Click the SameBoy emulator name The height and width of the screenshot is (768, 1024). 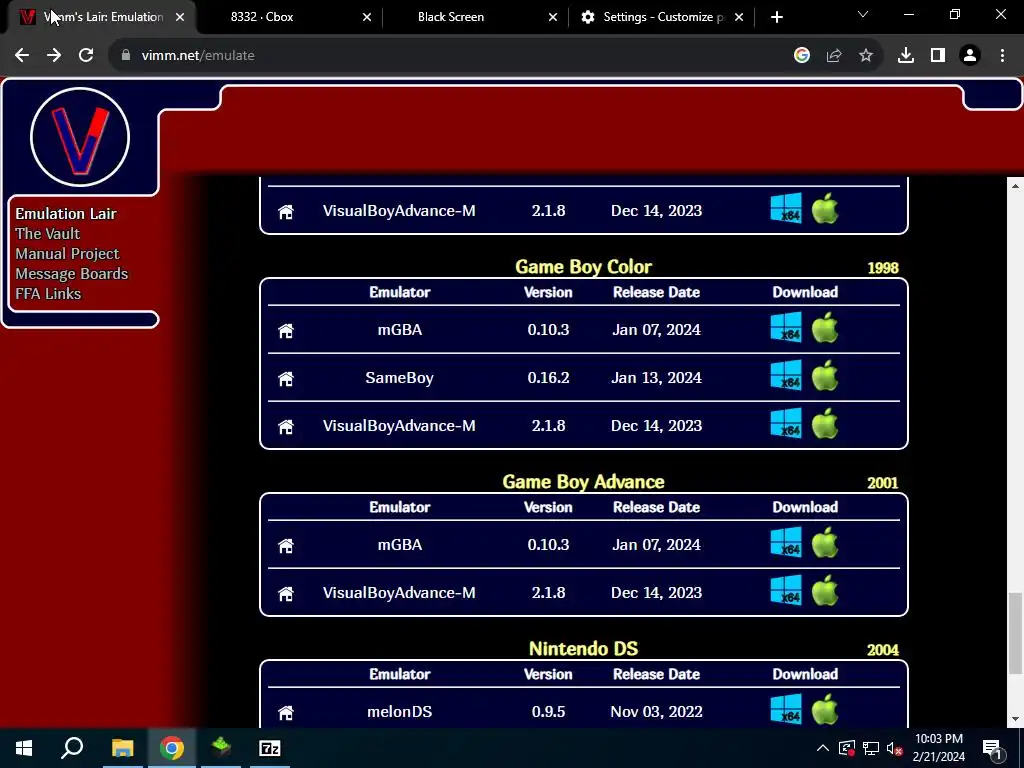(x=400, y=378)
